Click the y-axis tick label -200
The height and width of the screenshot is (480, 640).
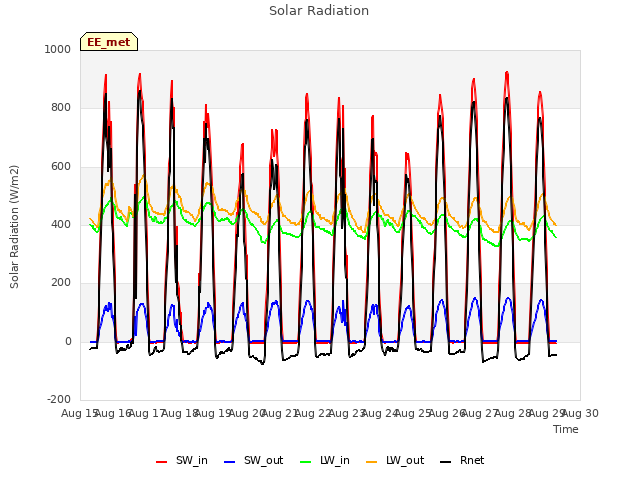59,399
